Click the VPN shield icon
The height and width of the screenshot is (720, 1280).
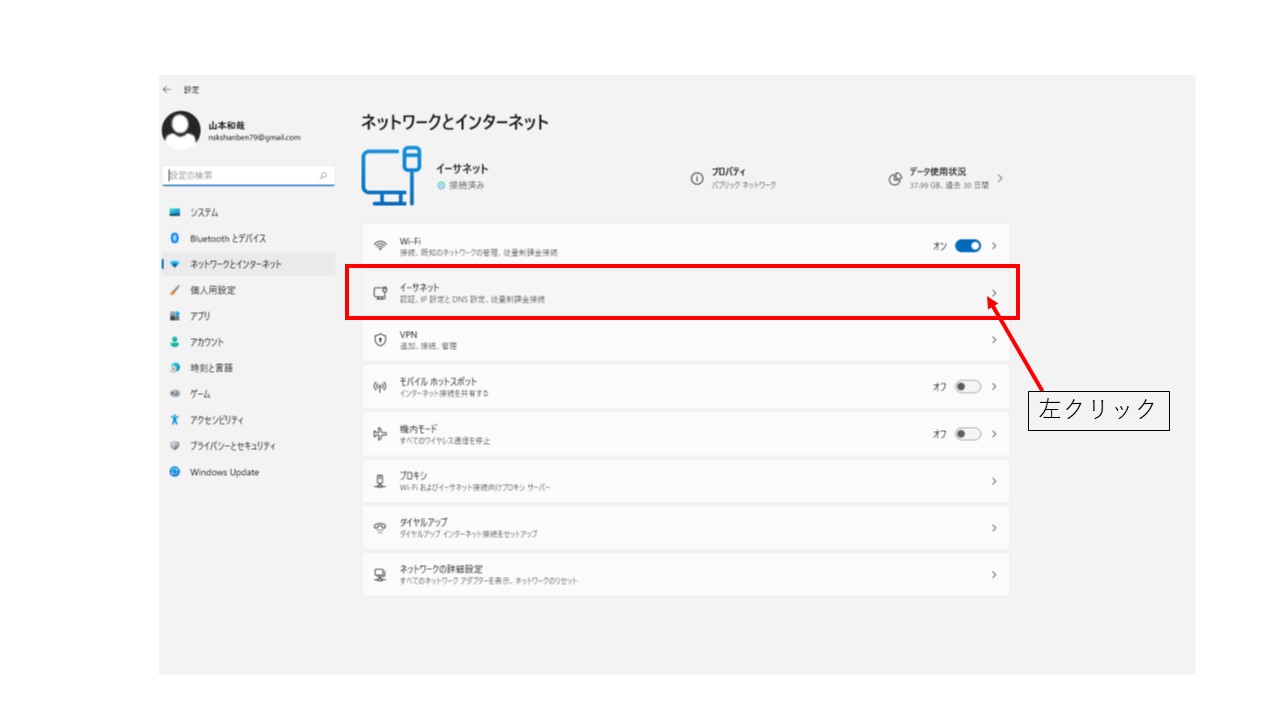point(380,340)
